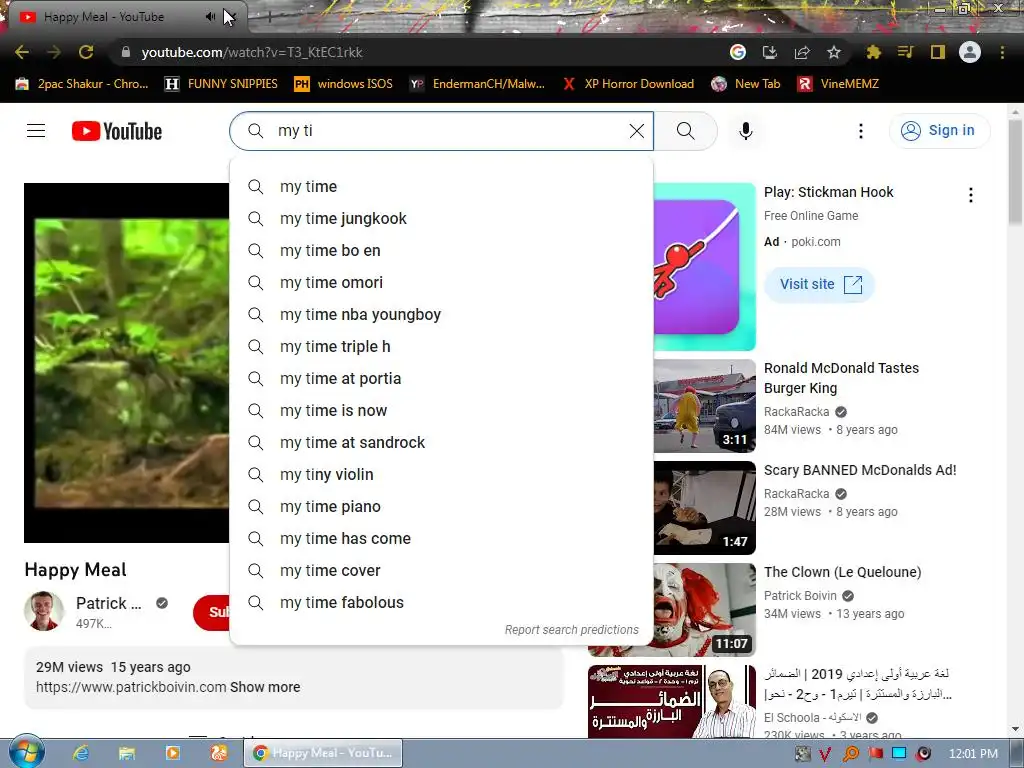Choose the suggestion 'my time fabolous'
Viewport: 1024px width, 768px height.
click(x=441, y=602)
